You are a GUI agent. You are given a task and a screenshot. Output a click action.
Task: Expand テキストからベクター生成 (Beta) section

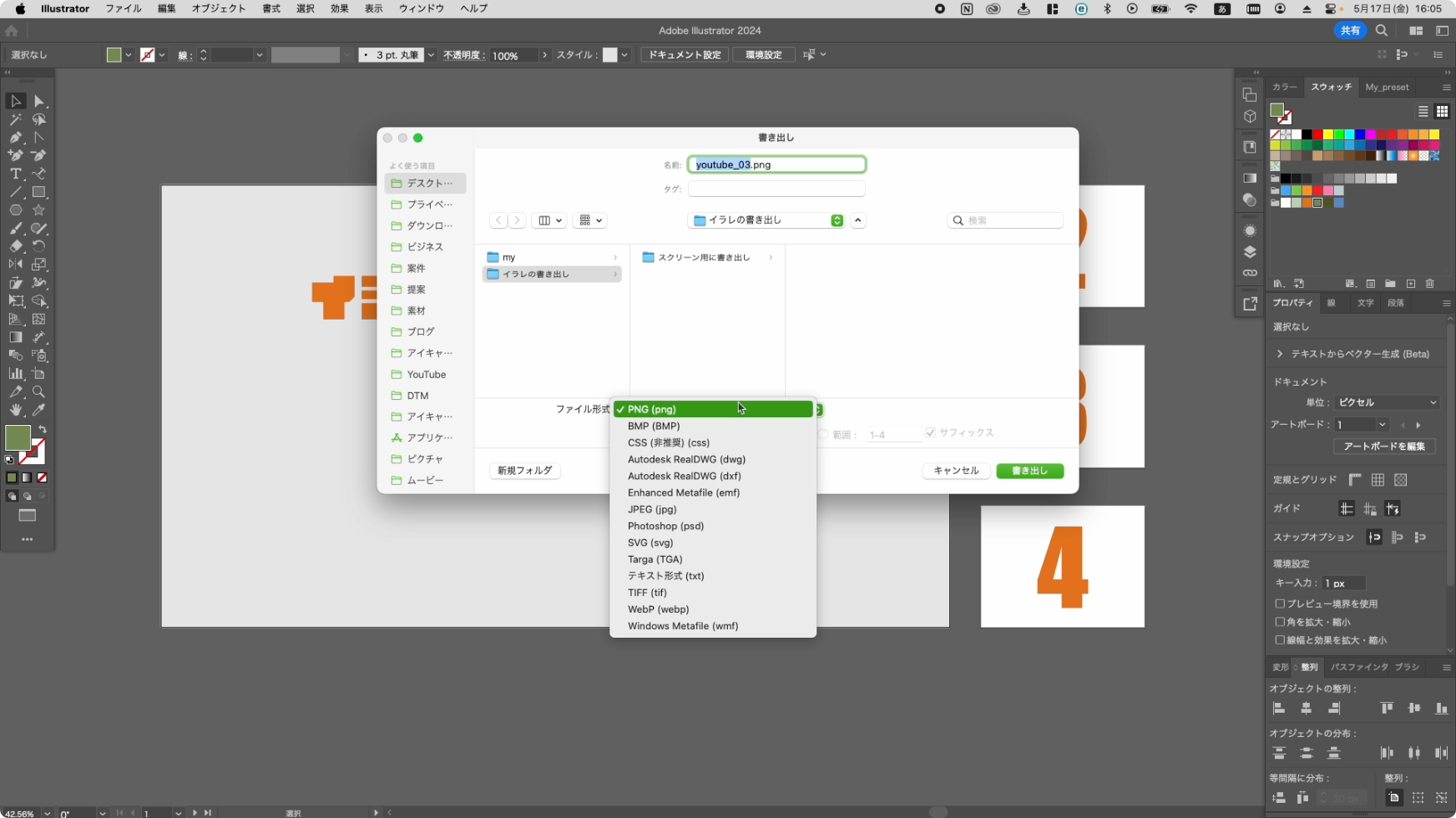(1280, 354)
